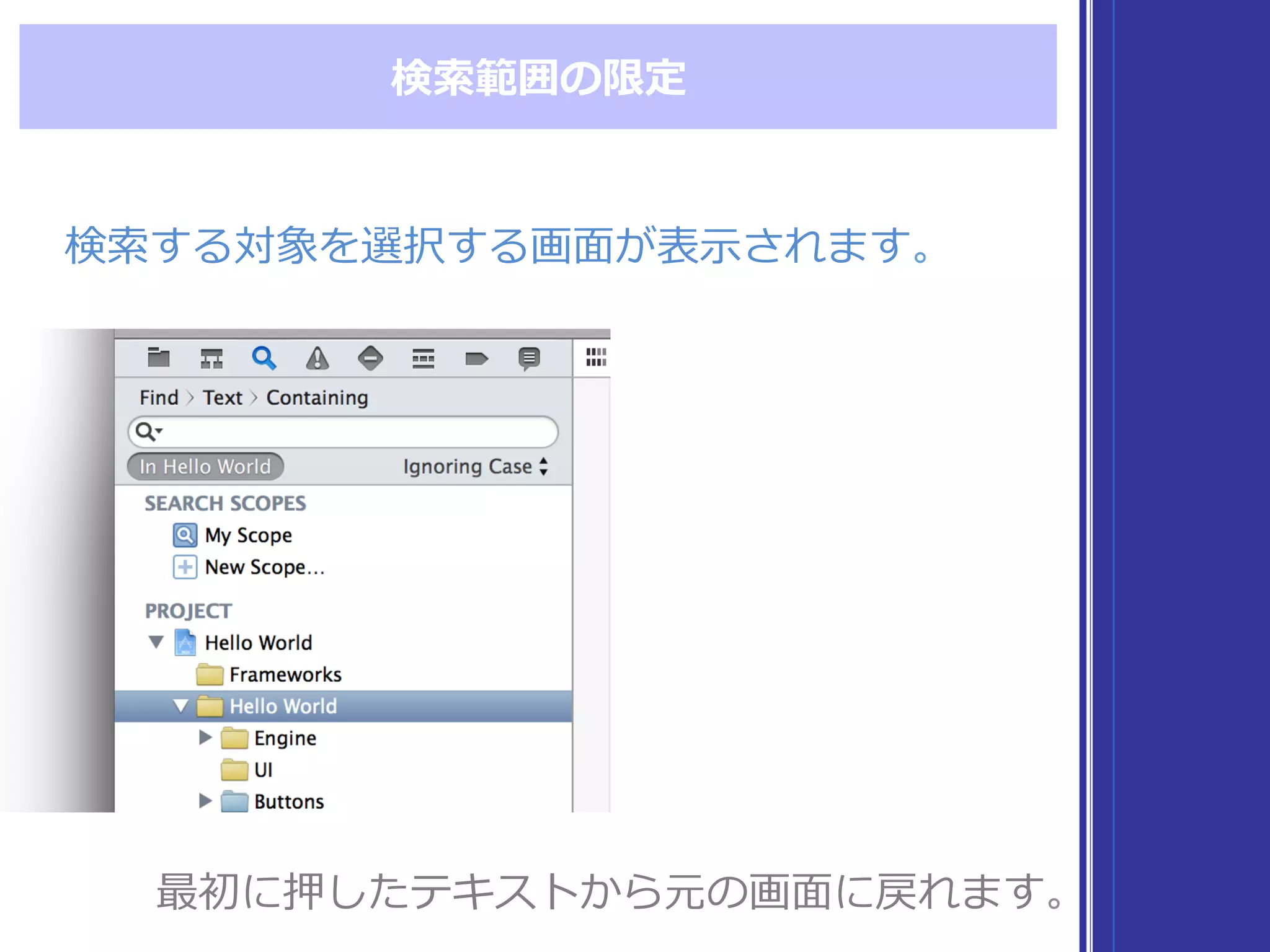The height and width of the screenshot is (952, 1270).
Task: Select New Scope… entry
Action: pos(344,567)
